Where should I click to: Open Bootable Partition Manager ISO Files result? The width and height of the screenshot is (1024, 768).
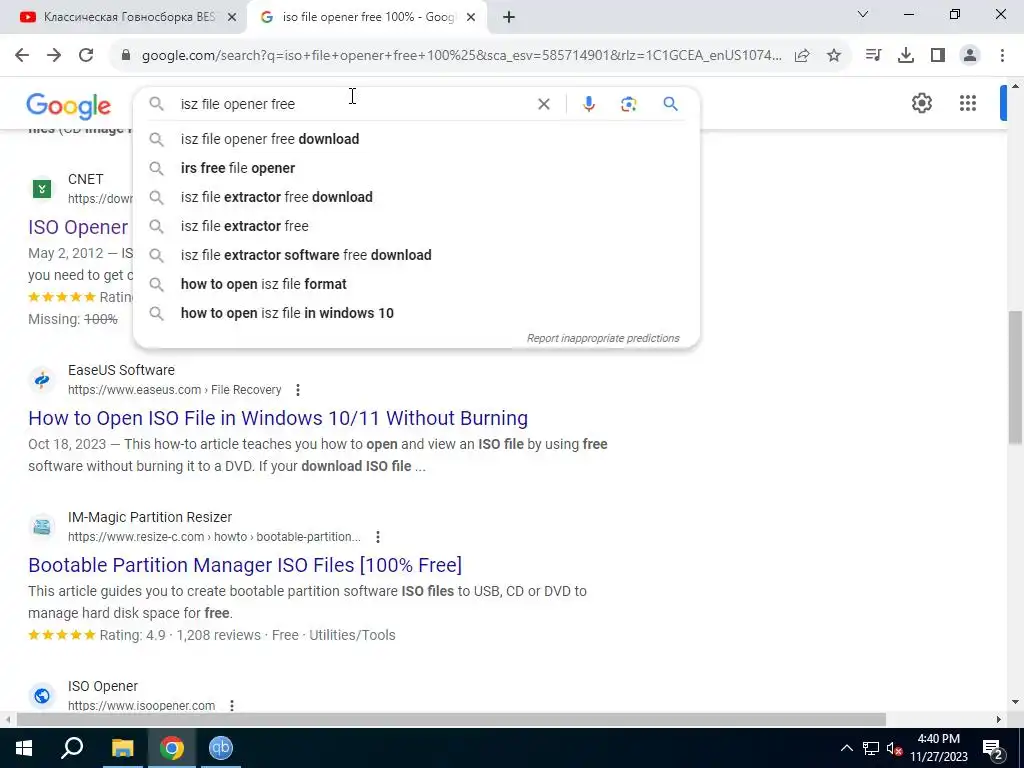click(x=245, y=565)
